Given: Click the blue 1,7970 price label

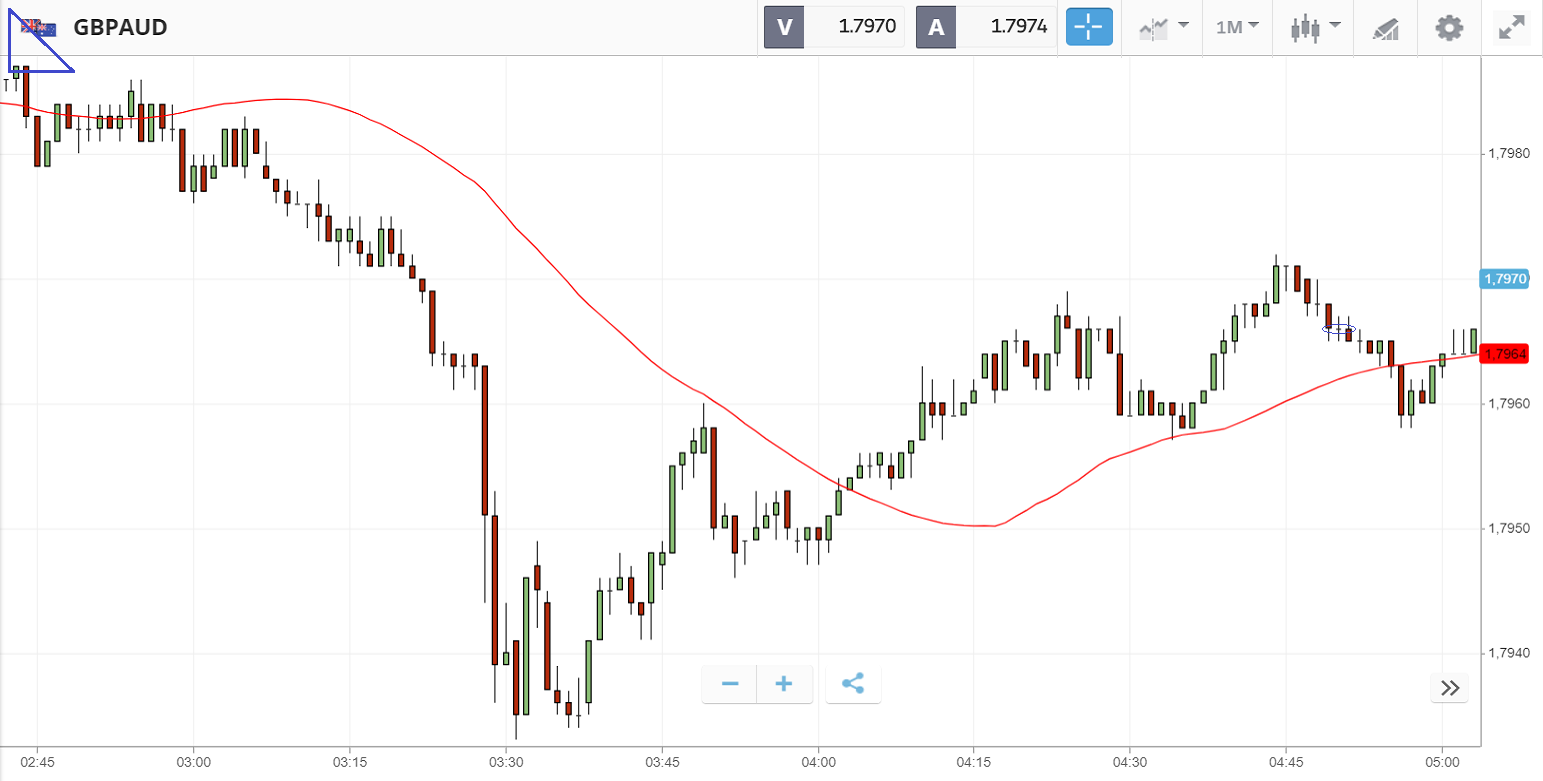Looking at the screenshot, I should pos(1505,279).
